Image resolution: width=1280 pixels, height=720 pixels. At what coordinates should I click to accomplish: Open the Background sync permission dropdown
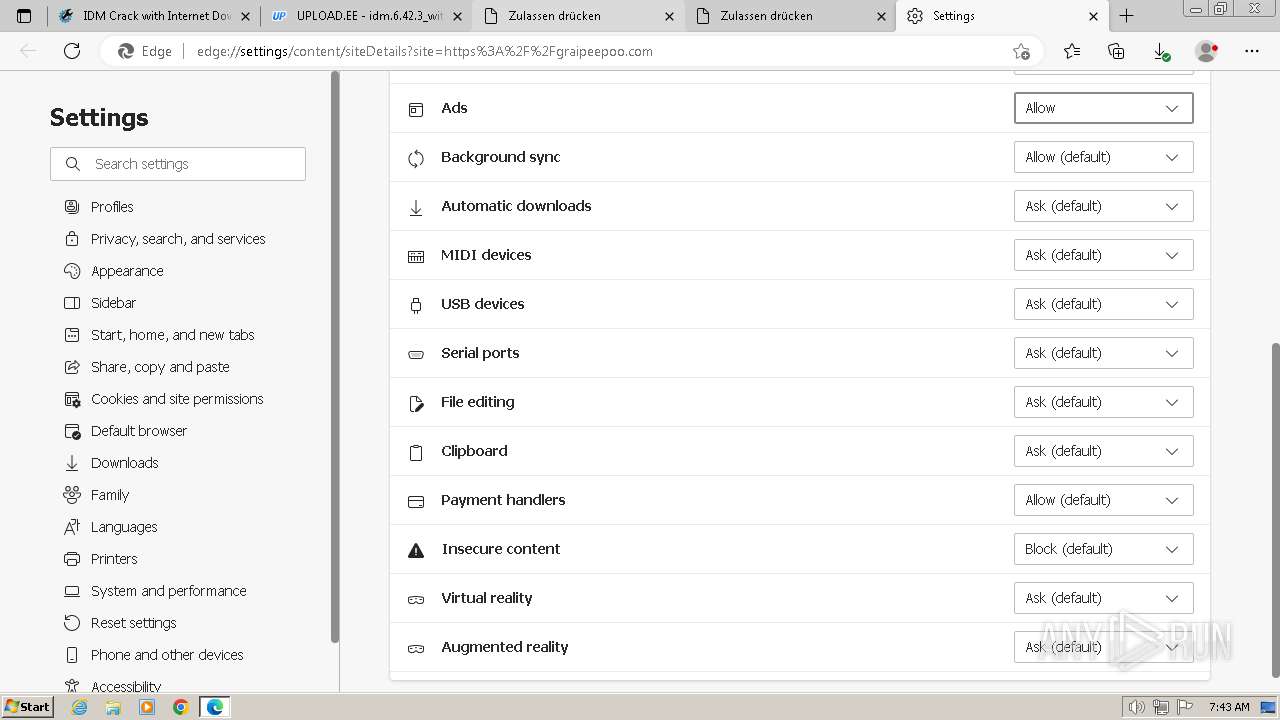pyautogui.click(x=1103, y=157)
